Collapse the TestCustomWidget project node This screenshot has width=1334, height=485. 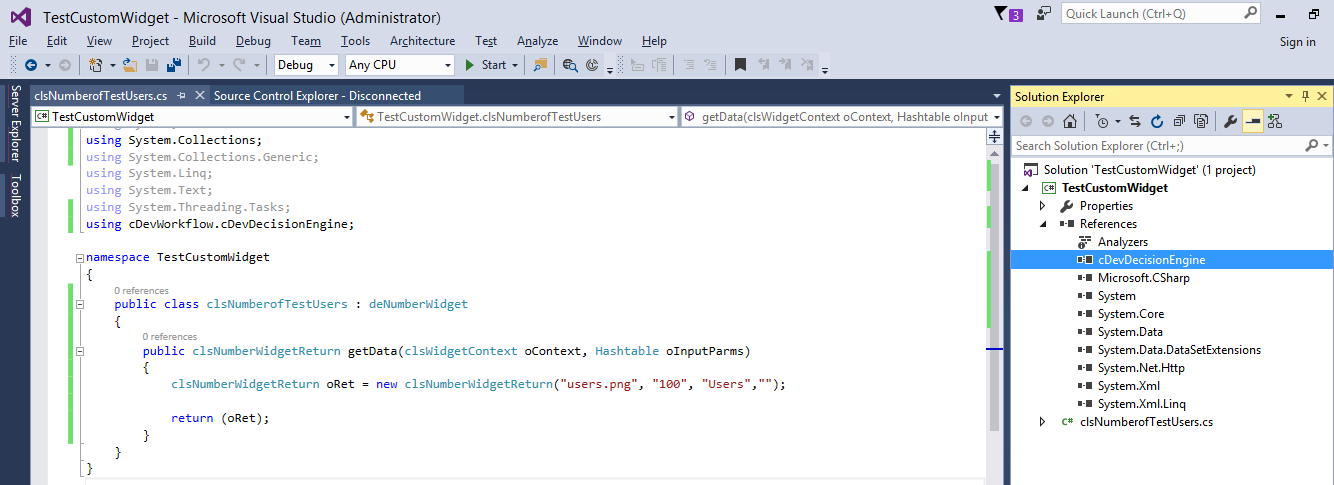pos(1025,188)
